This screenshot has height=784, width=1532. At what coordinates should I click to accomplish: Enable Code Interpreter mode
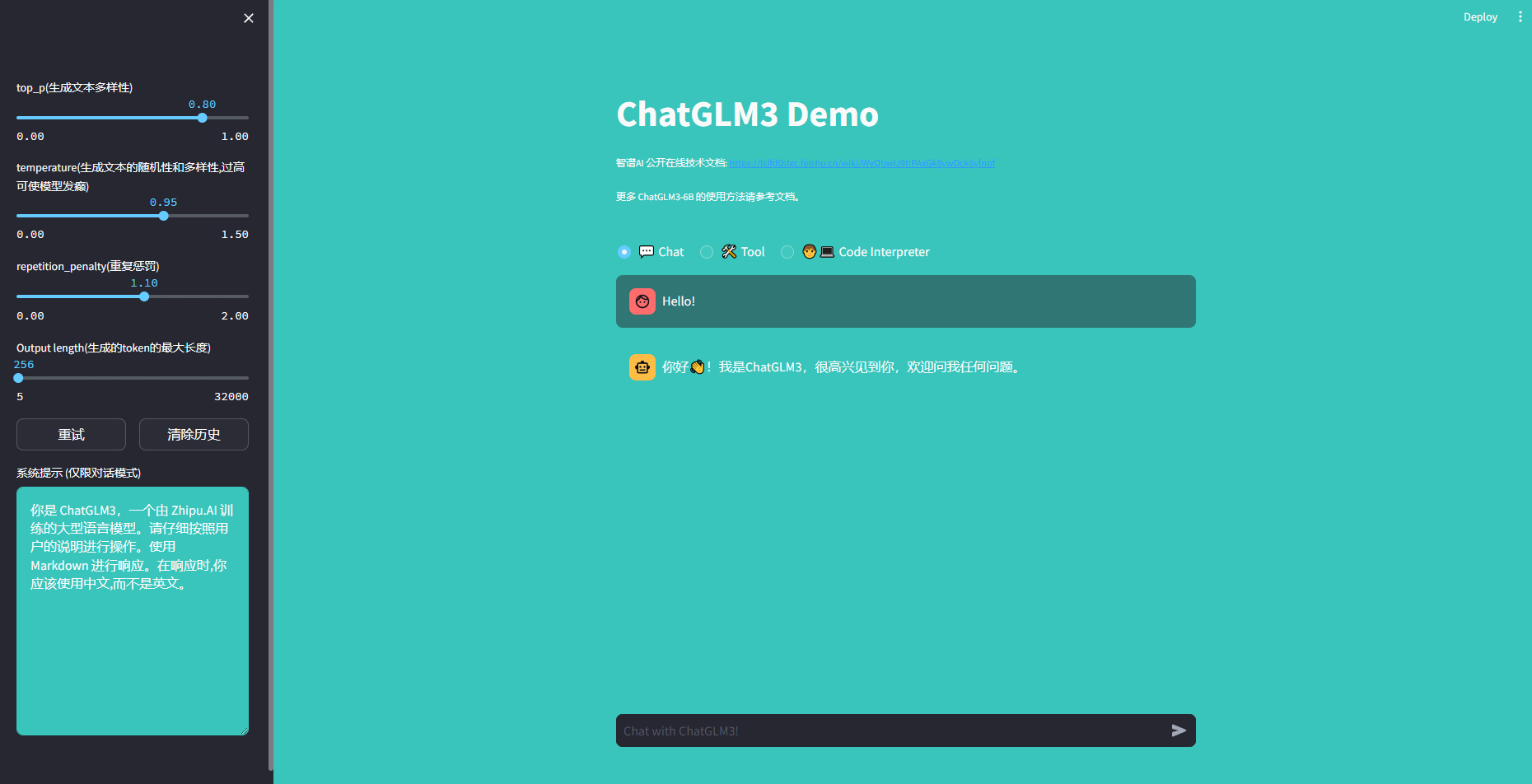787,252
